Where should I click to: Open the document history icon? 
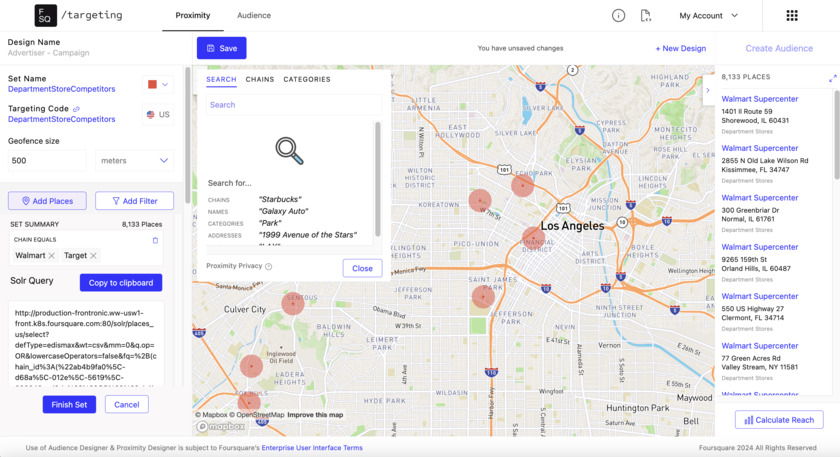coord(646,16)
